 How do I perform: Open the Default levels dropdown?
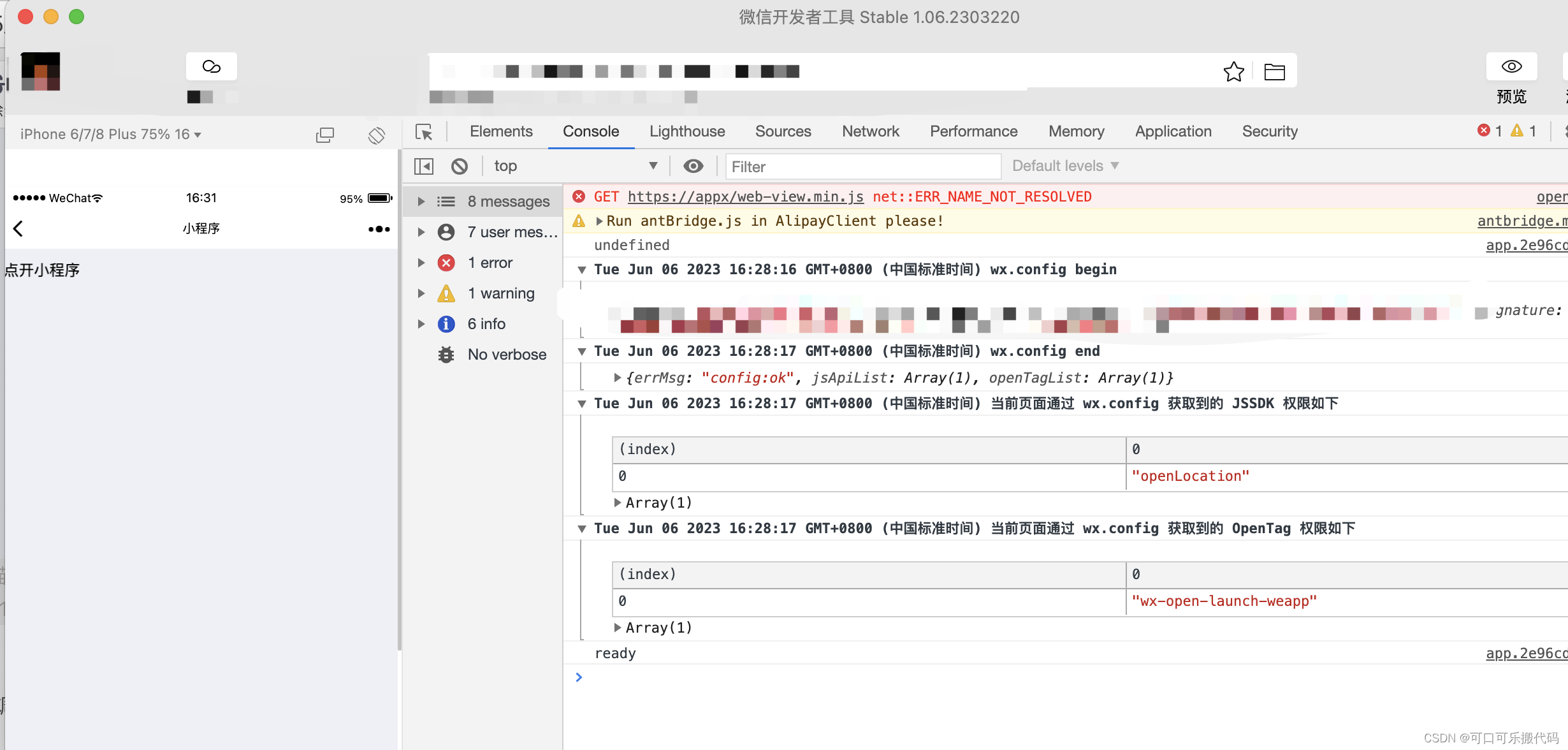[x=1064, y=165]
